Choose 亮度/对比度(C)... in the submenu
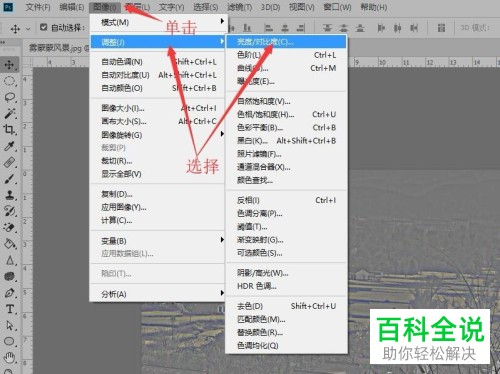Image resolution: width=500 pixels, height=374 pixels. click(x=286, y=42)
